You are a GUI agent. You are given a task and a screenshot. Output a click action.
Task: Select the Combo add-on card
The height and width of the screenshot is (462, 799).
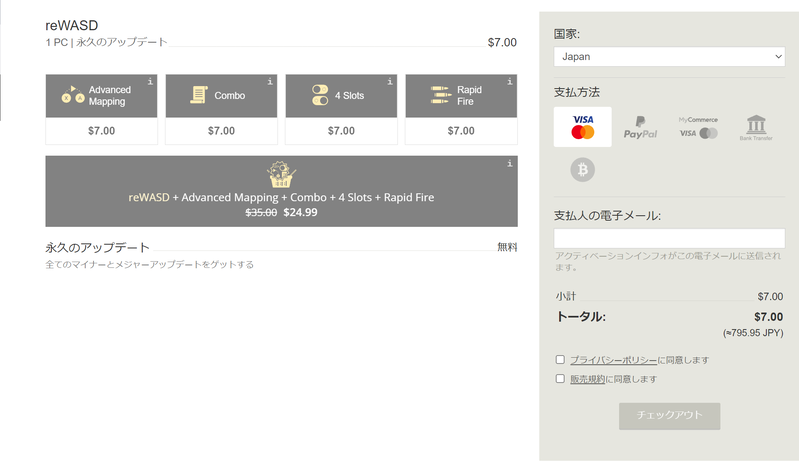221,109
